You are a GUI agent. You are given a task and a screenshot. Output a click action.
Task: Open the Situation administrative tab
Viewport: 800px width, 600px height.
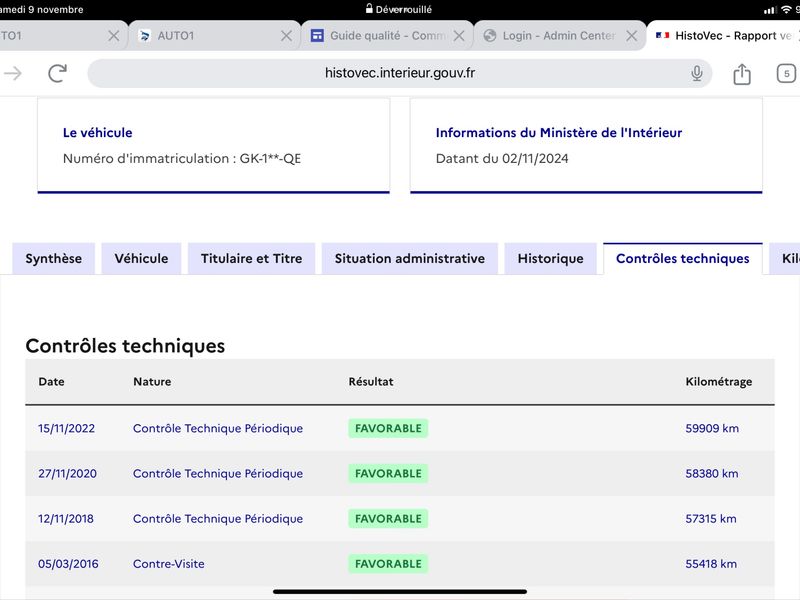point(410,259)
